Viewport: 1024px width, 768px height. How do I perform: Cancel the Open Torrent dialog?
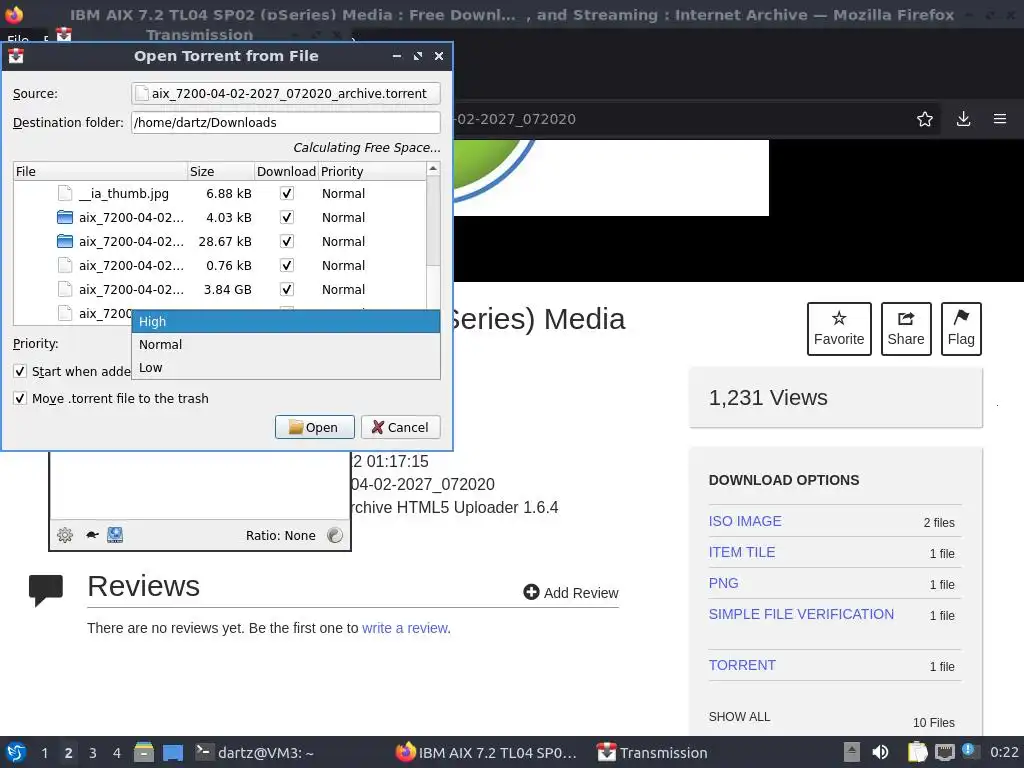coord(400,427)
